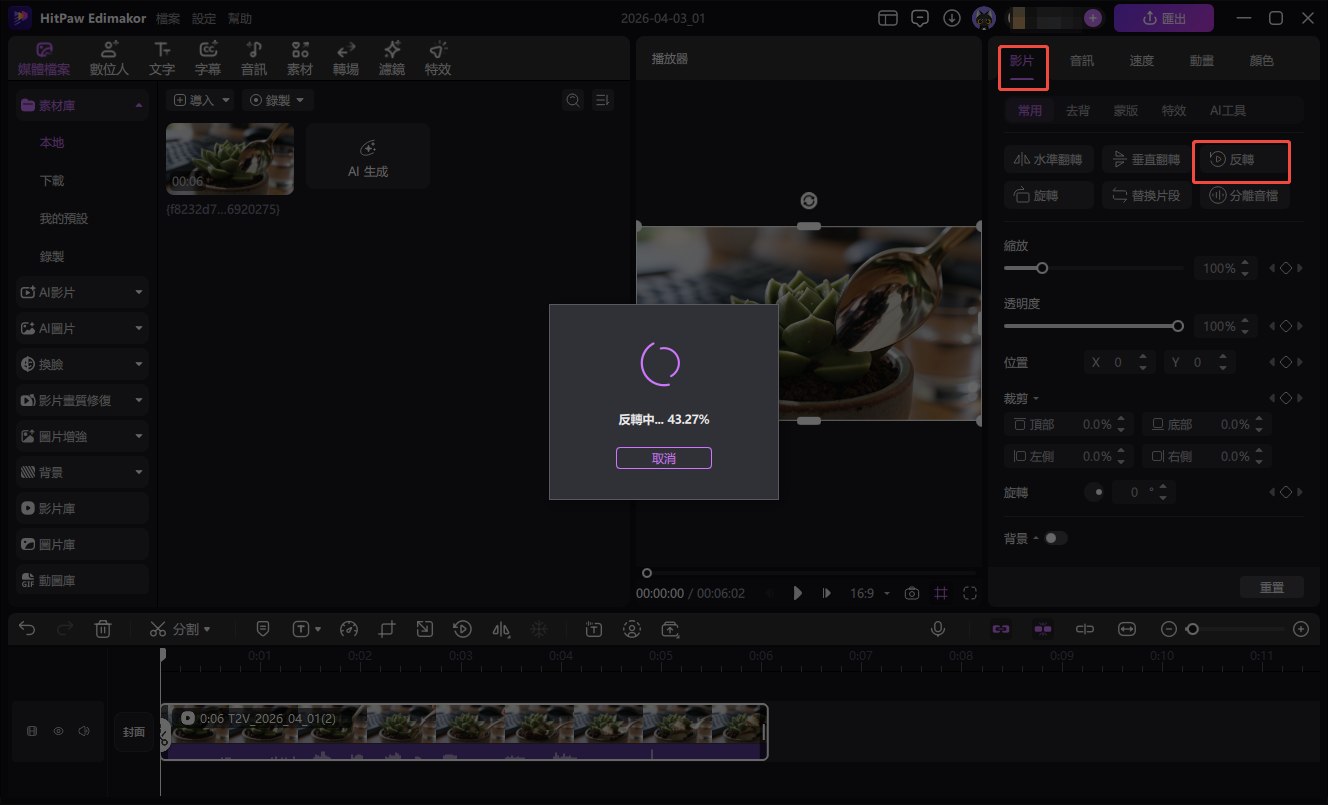
Task: Click the search icon in media panel
Action: point(573,100)
